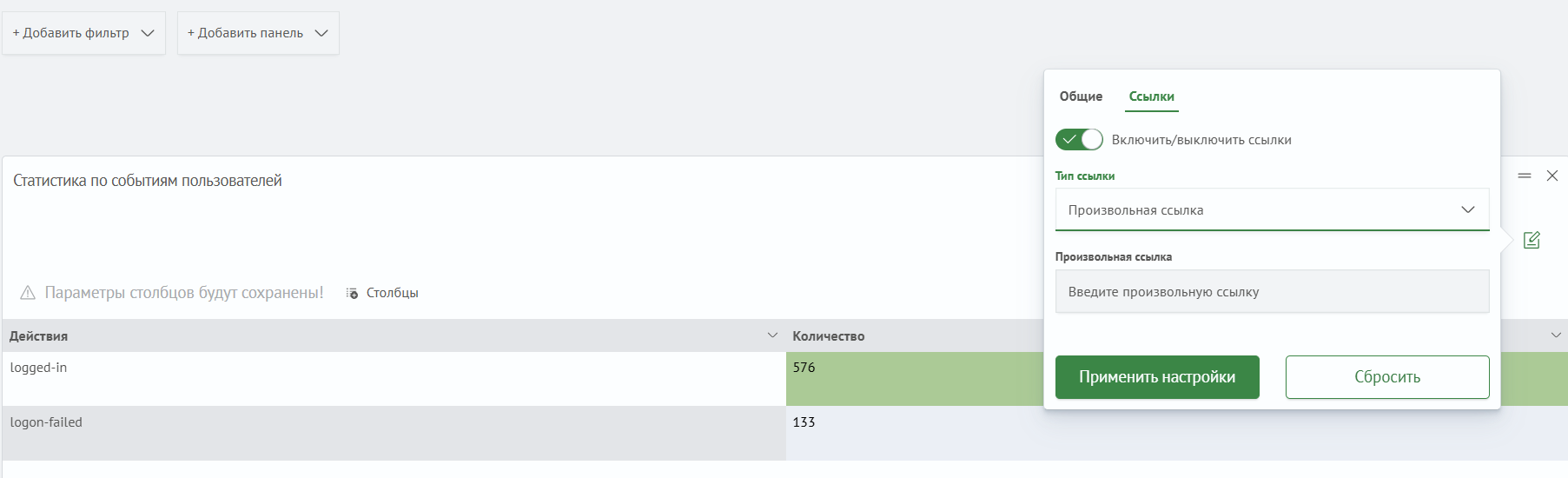
Task: Close the statistics panel with X icon
Action: tap(1552, 176)
